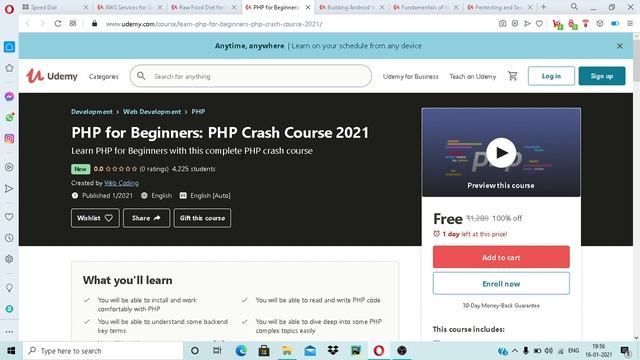Open the Udemy shopping cart
The height and width of the screenshot is (360, 640).
tap(512, 76)
